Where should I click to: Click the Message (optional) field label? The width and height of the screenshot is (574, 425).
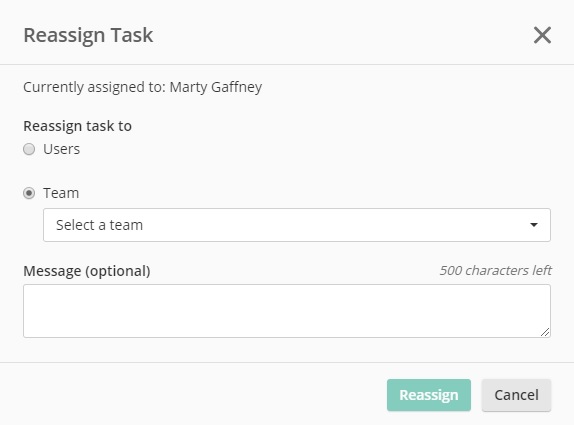click(87, 271)
